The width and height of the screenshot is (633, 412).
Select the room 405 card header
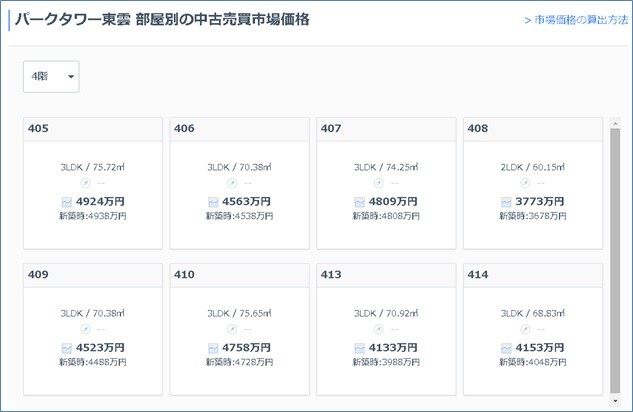tap(93, 129)
